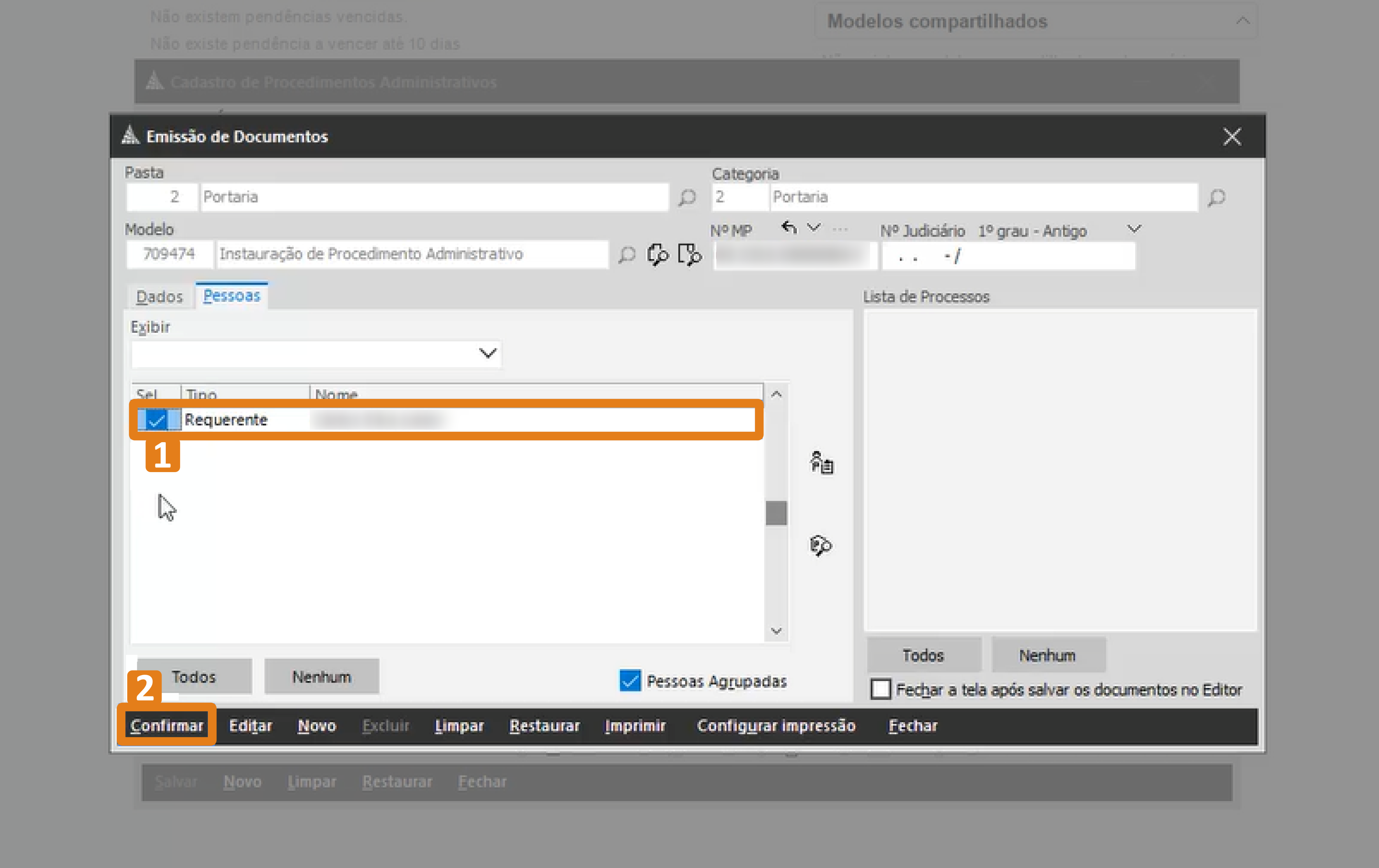Uncheck the Requerente selection checkbox
1379x868 pixels.
156,420
